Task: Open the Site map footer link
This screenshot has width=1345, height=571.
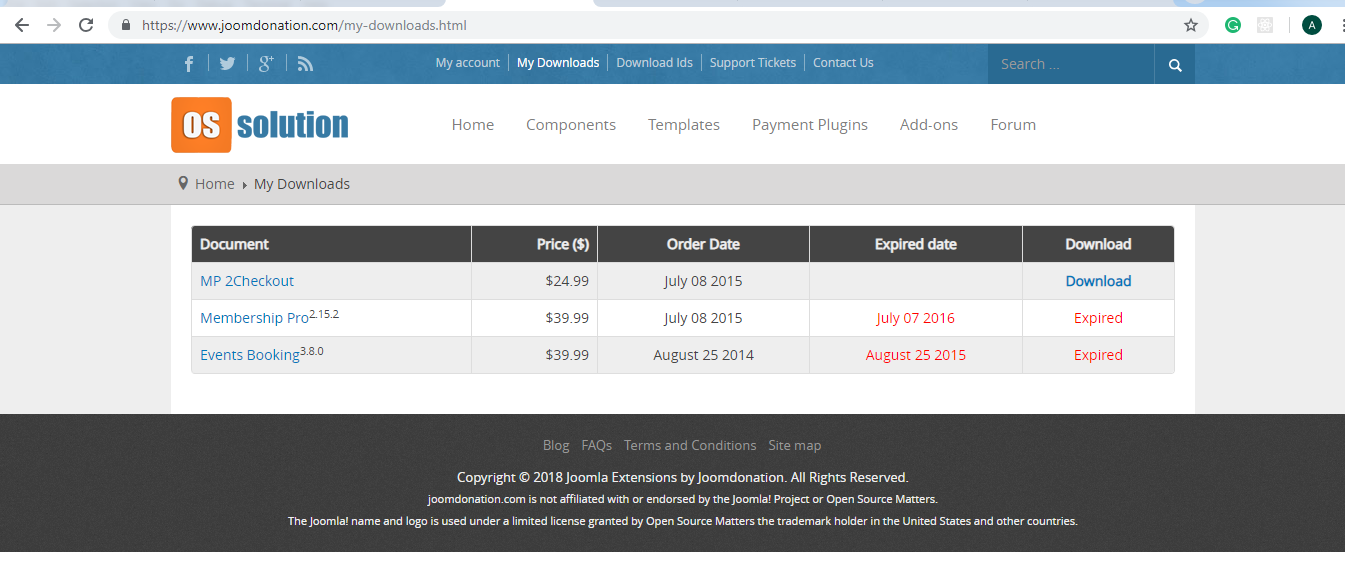Action: (x=795, y=445)
